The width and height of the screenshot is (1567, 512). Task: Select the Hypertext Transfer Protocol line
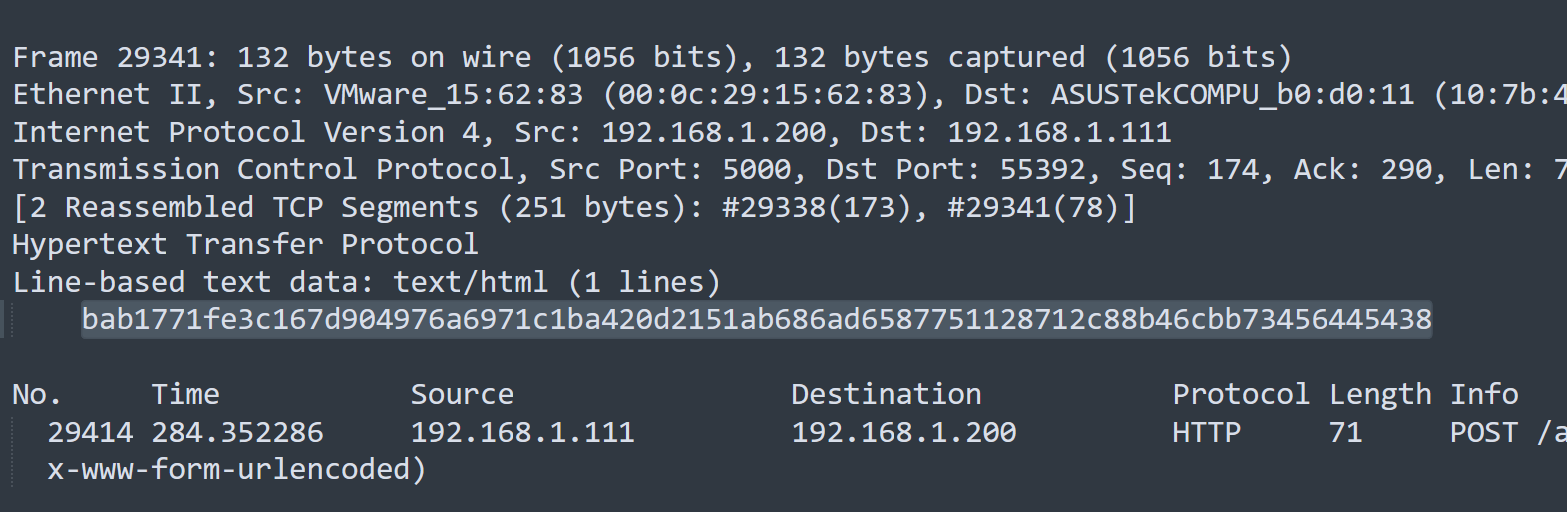click(245, 244)
